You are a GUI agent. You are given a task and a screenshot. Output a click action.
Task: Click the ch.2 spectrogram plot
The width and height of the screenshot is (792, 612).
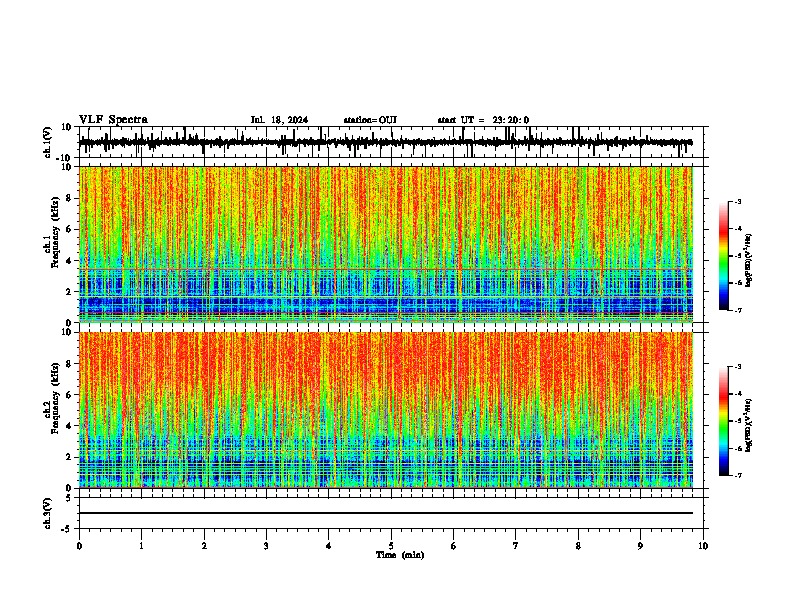(x=386, y=410)
